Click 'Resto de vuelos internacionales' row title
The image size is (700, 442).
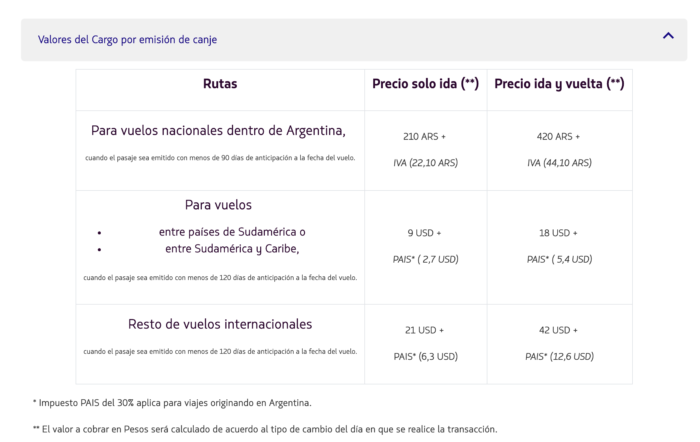(x=220, y=324)
